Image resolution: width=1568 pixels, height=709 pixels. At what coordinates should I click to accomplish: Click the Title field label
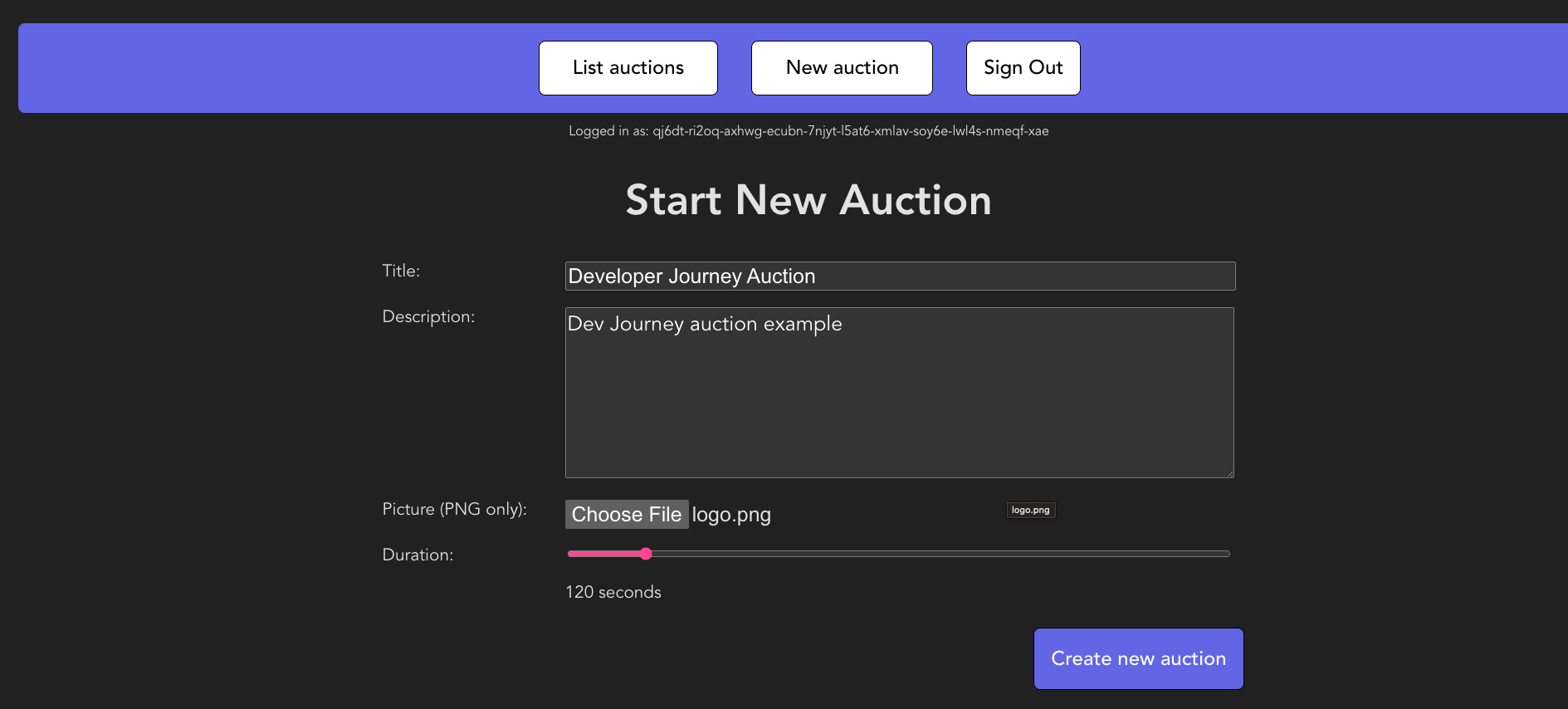click(401, 271)
